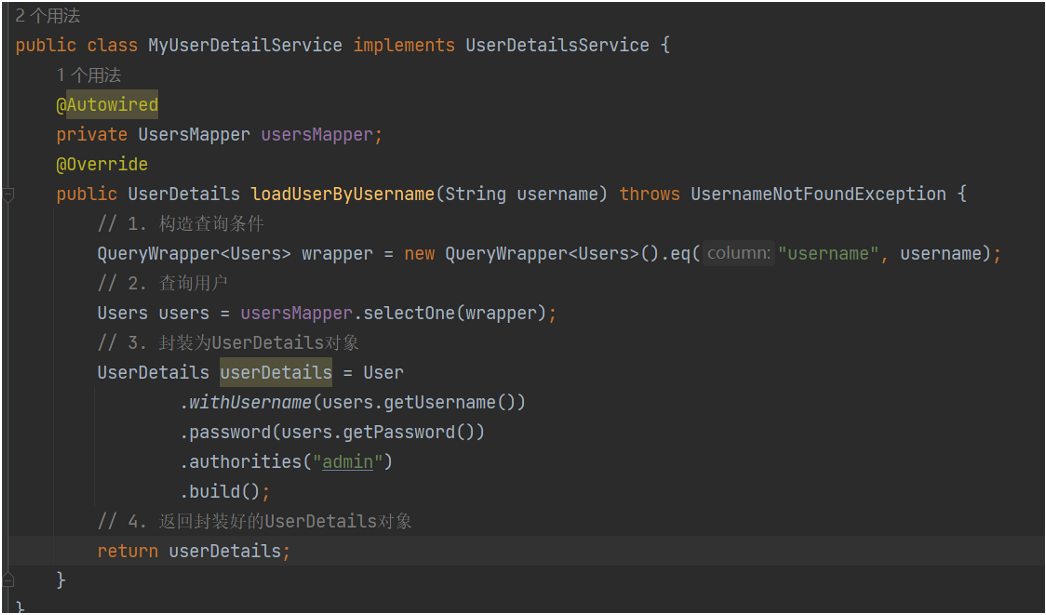Click the underlined "admin" string
Viewport: 1046px width, 615px height.
click(348, 462)
